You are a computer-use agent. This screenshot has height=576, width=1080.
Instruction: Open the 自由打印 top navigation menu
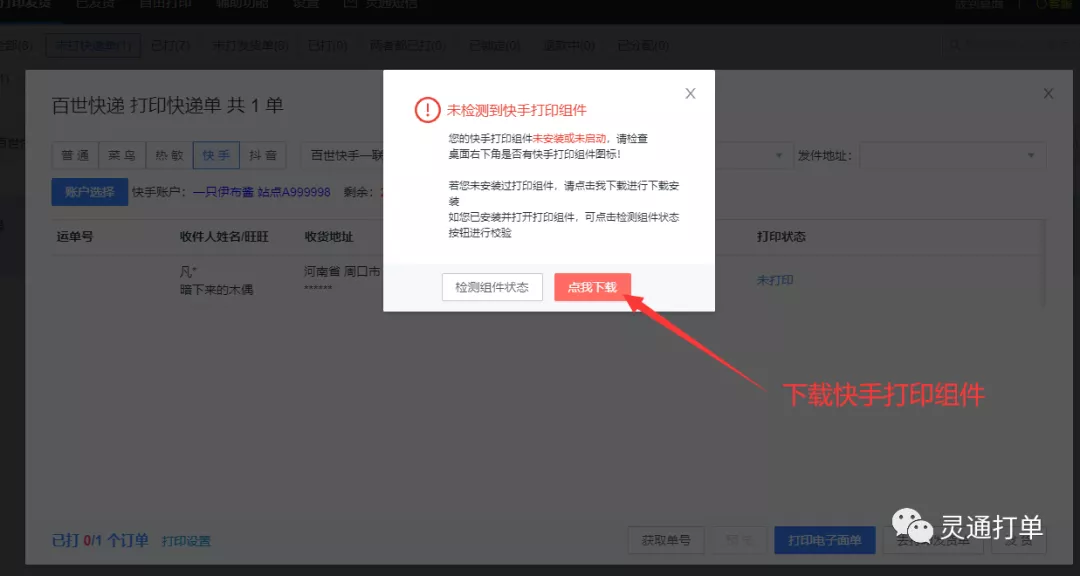coord(165,4)
